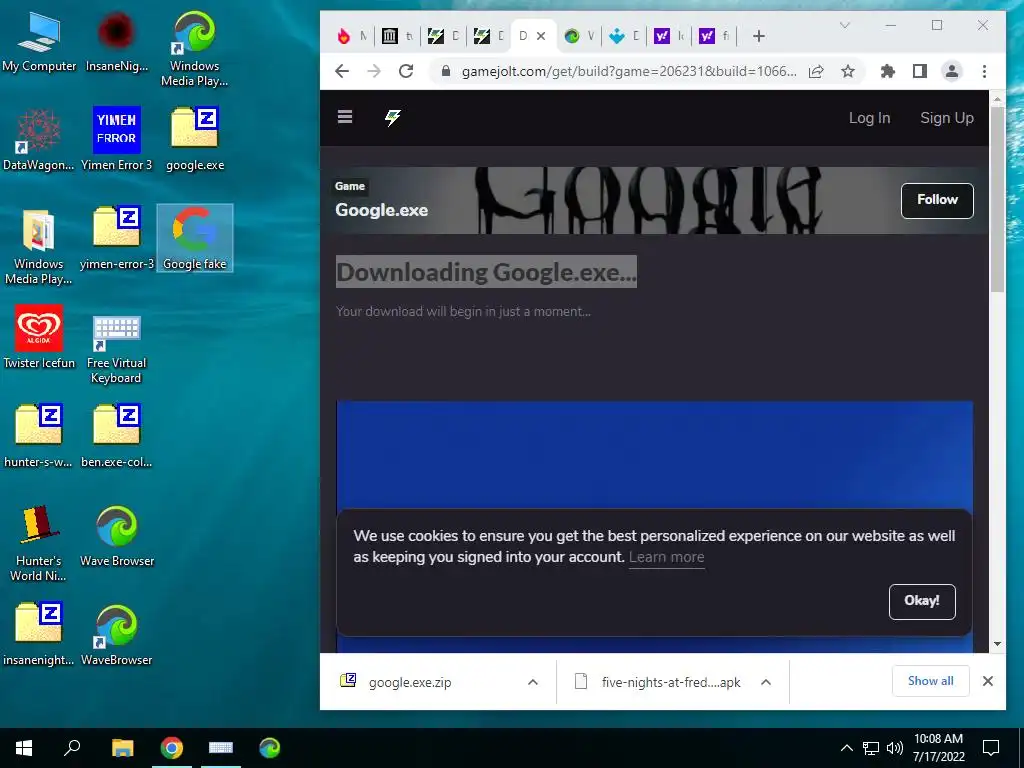Toggle Chrome side panel icon

pos(920,71)
